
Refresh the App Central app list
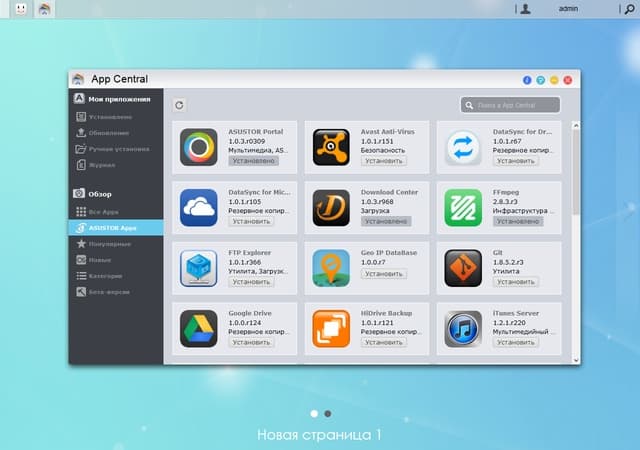179,105
